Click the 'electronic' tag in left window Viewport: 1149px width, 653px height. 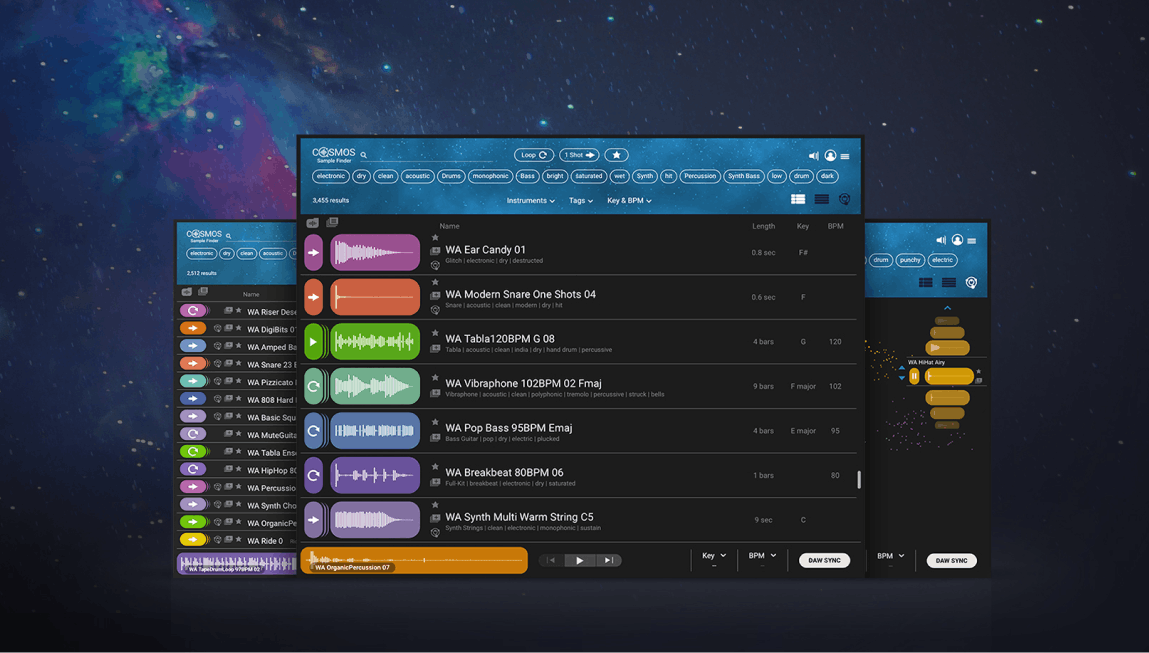coord(202,254)
